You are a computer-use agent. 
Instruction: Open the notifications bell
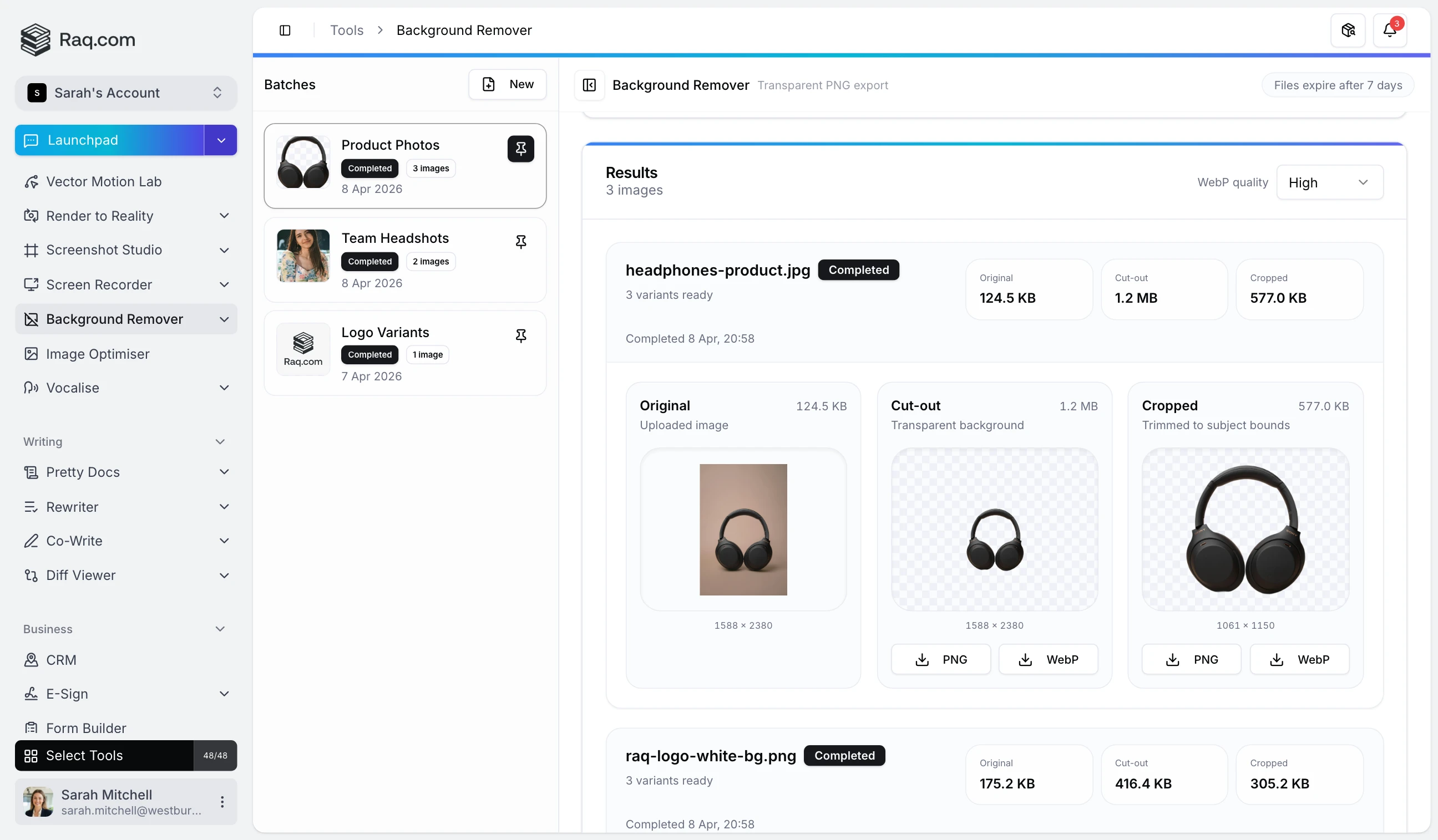pos(1389,30)
